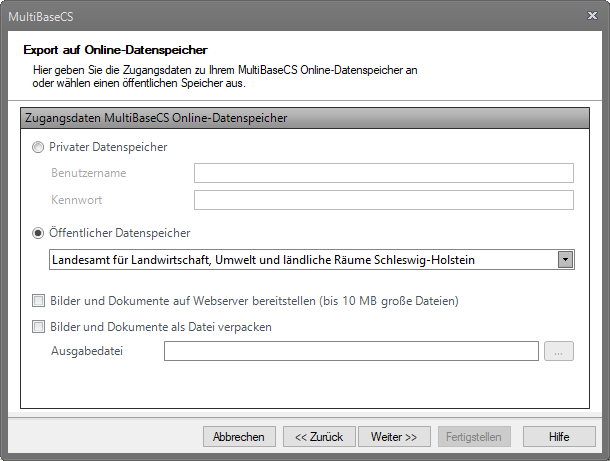Screen dimensions: 610x461
Task: Tick Bilder und Dokumente als Datei verpacken
Action: pos(38,326)
